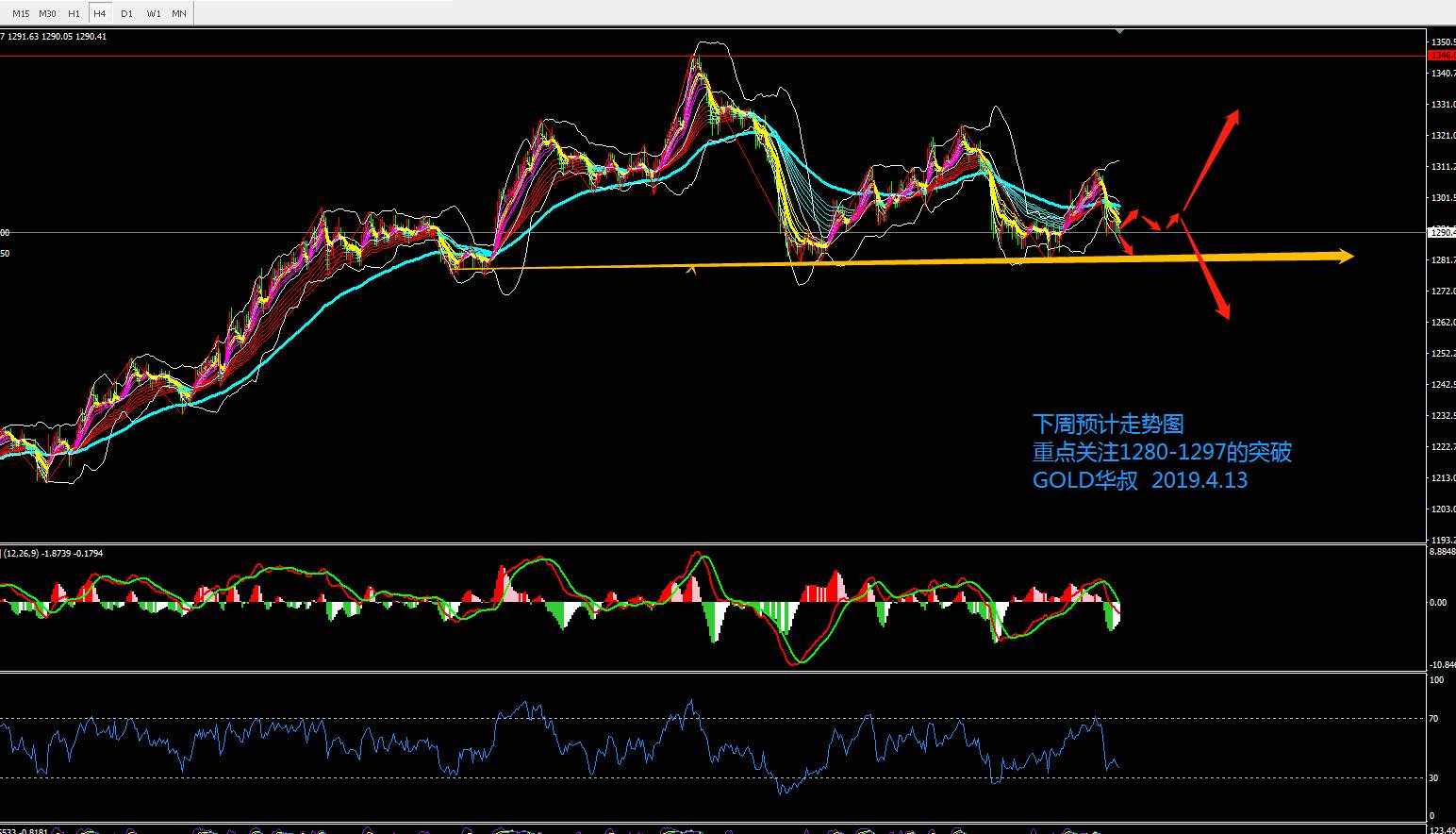Click the 1262.0 price scale label

pos(1443,323)
